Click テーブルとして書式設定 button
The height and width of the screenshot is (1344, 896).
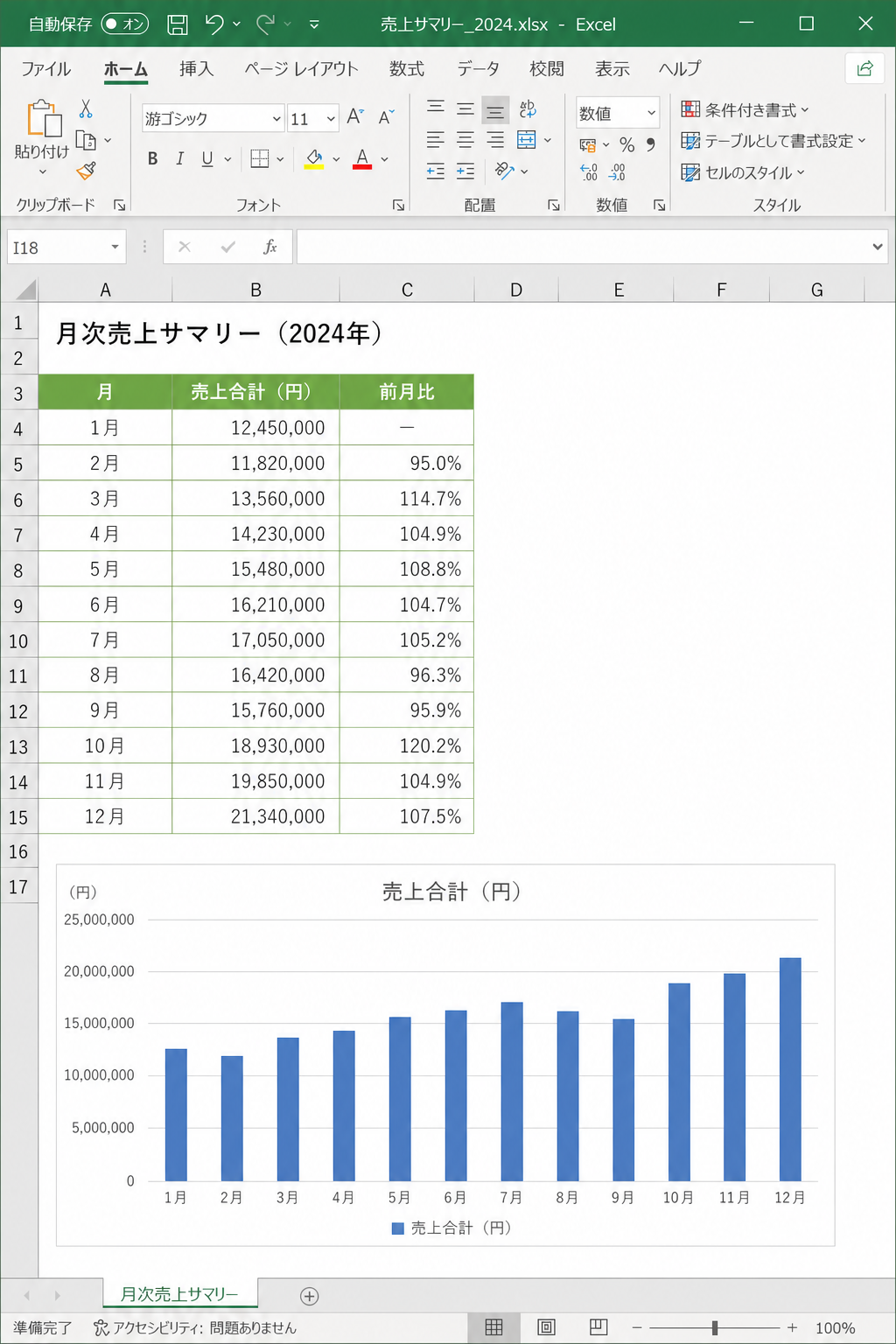click(773, 140)
